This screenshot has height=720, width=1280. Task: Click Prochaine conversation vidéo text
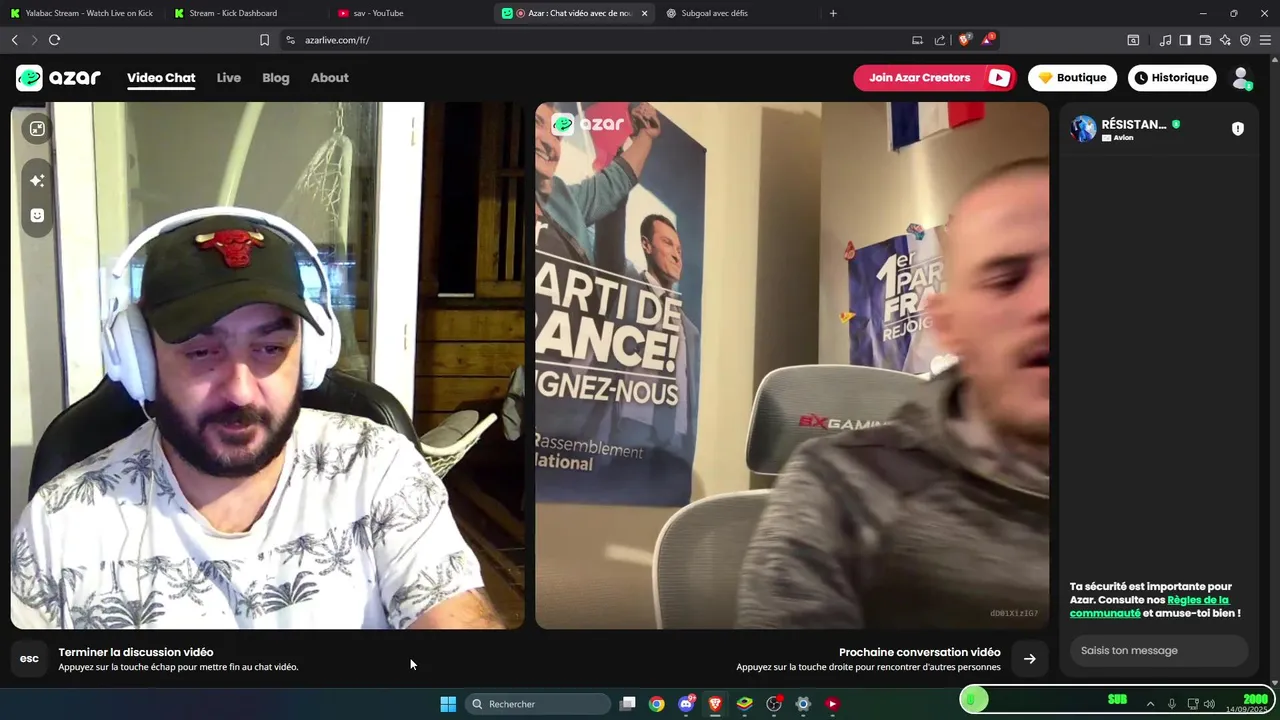point(920,652)
